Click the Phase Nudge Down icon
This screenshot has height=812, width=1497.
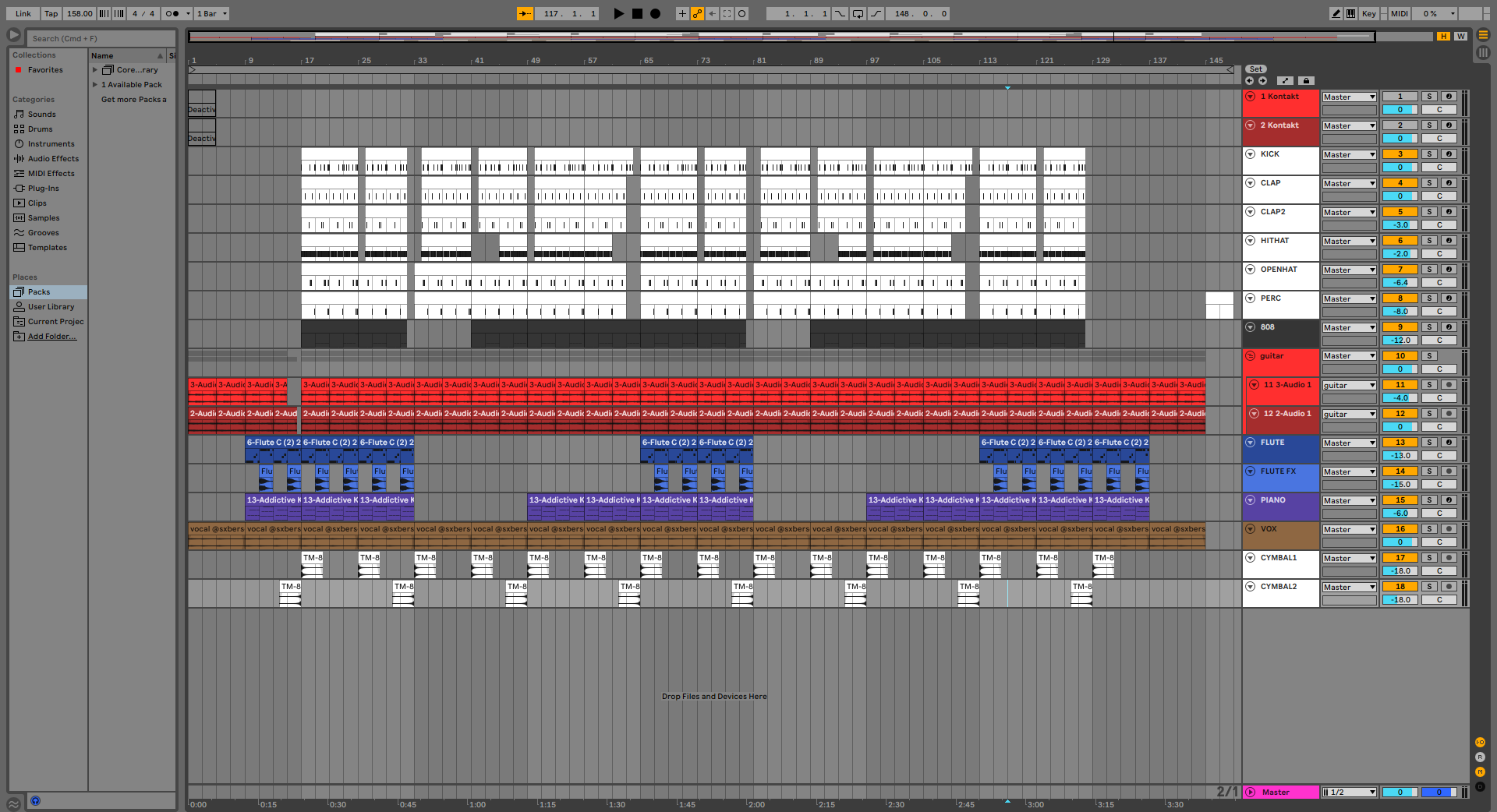(104, 13)
